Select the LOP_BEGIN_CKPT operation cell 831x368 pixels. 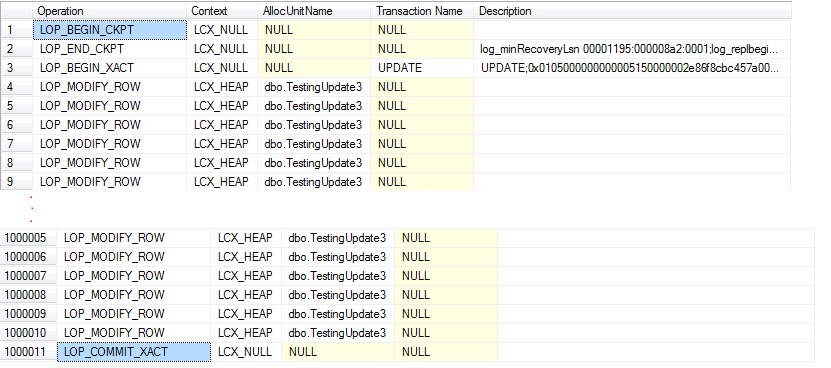tap(110, 30)
